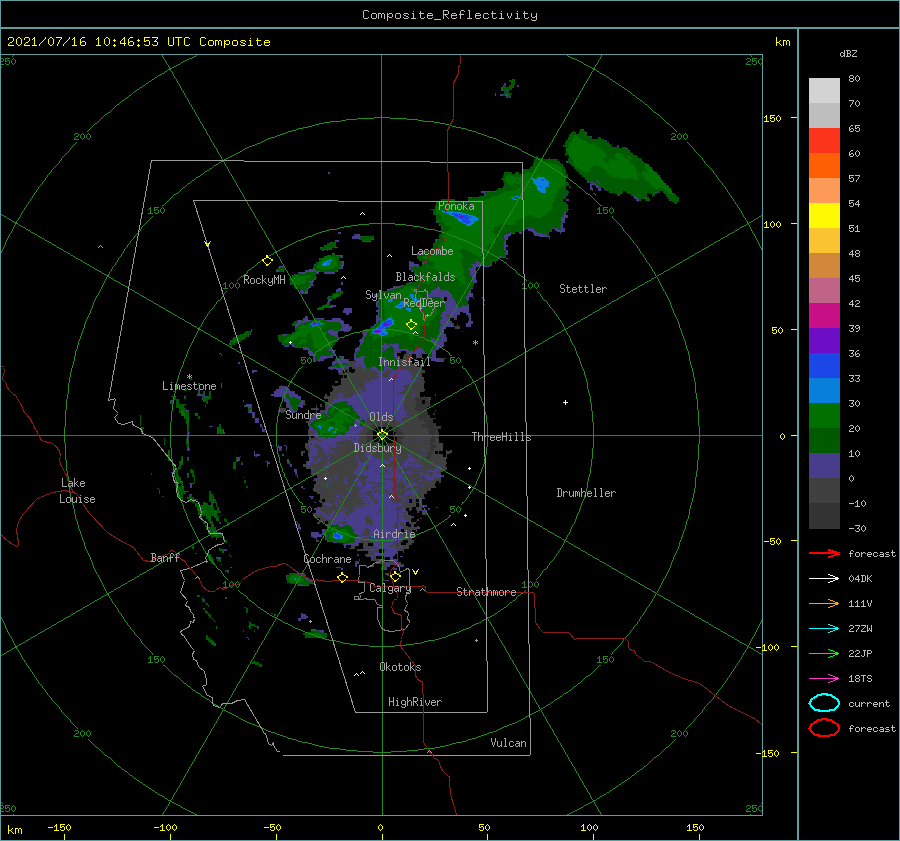Click the Airdrie label
This screenshot has width=900, height=841.
pyautogui.click(x=394, y=534)
